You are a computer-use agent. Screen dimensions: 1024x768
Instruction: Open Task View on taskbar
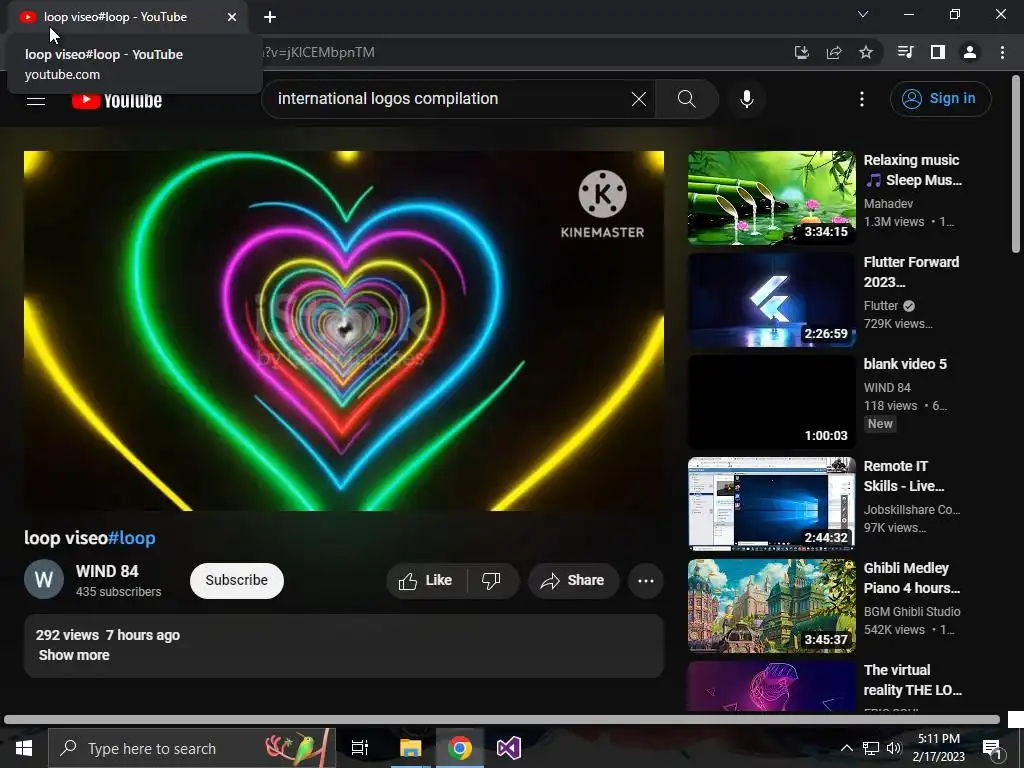(360, 748)
